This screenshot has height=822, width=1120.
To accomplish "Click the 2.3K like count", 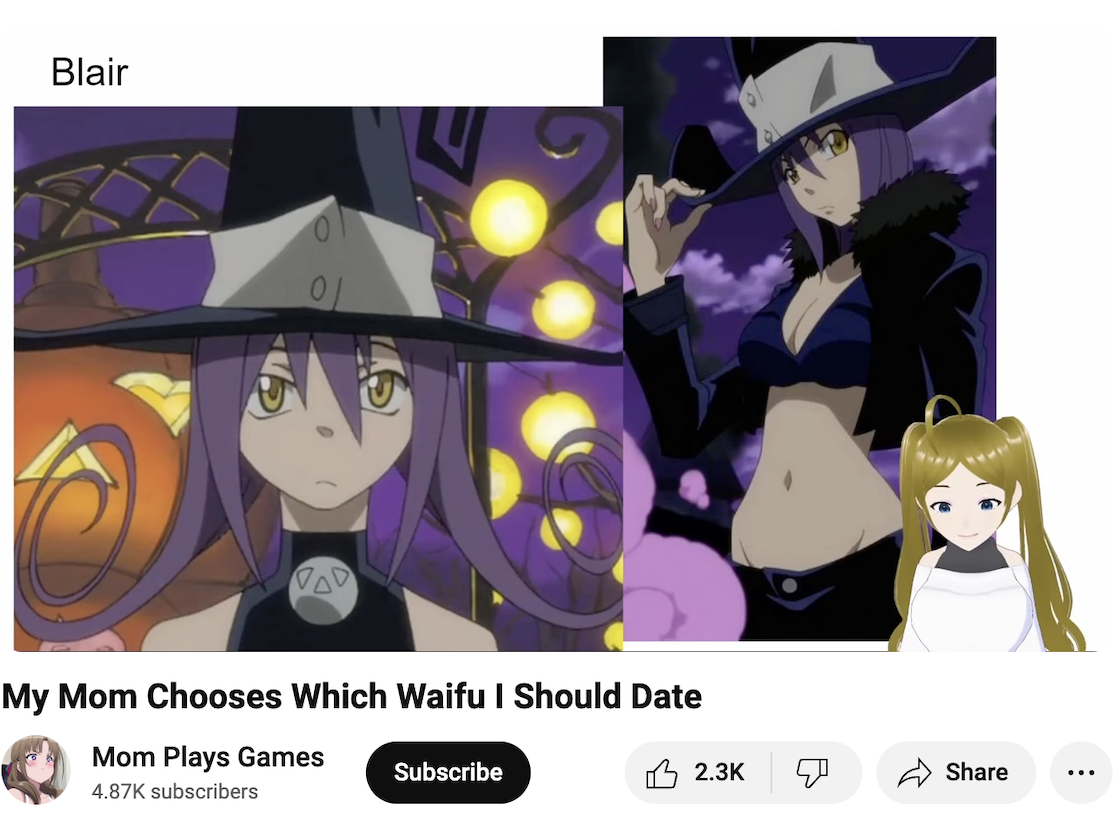I will tap(719, 772).
